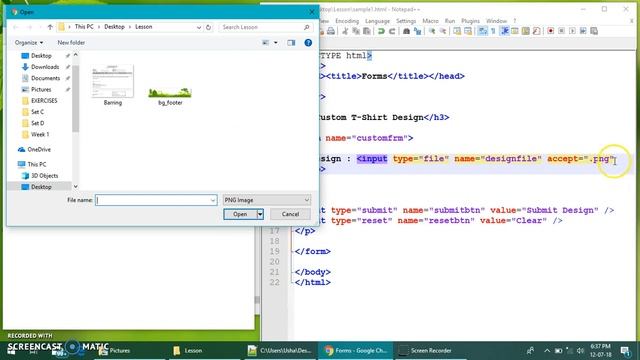This screenshot has height=360, width=640.
Task: Click Lesson in the address breadcrumb
Action: tap(144, 27)
